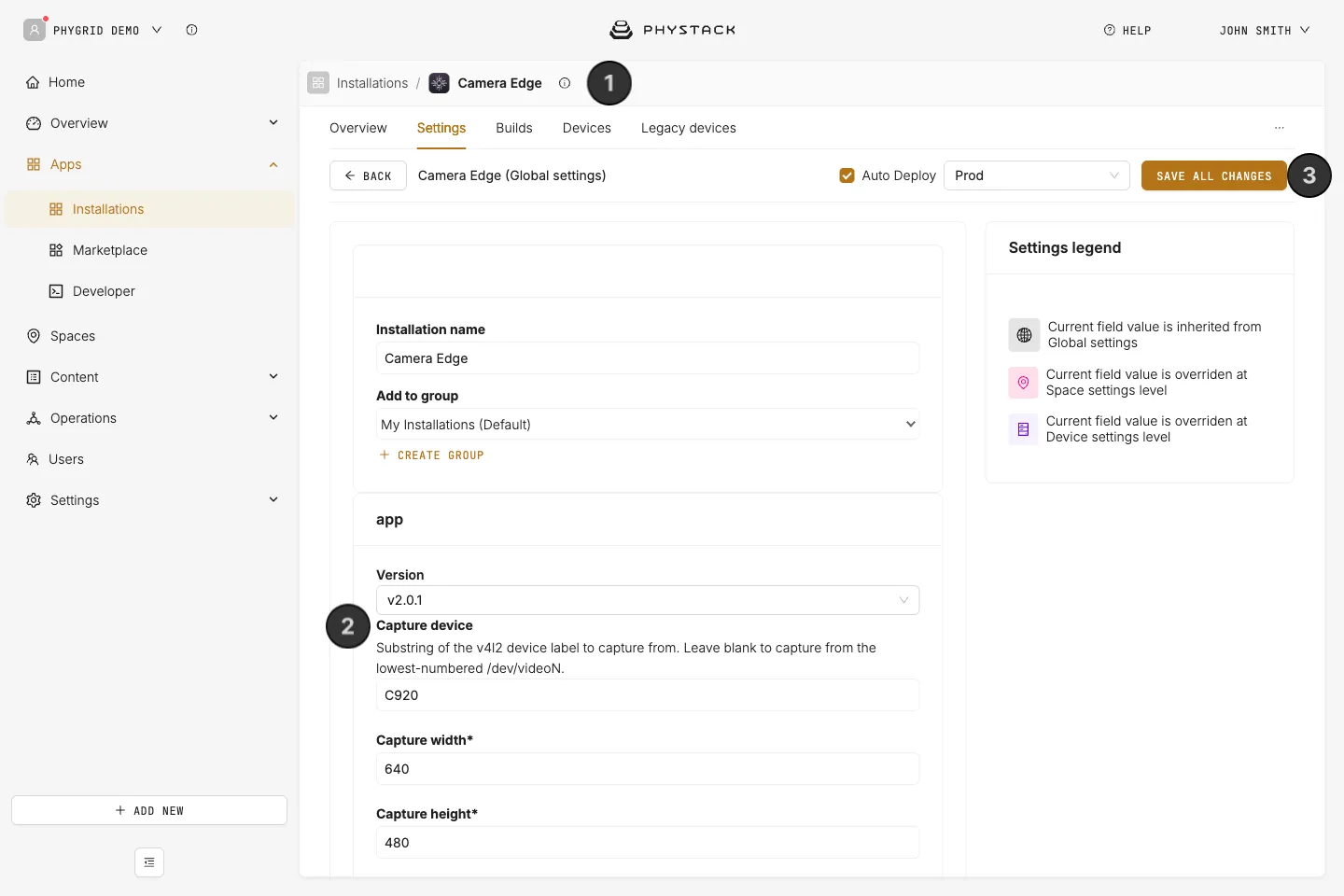Click the info icon beside PHYGRID DEMO
1344x896 pixels.
tap(191, 30)
